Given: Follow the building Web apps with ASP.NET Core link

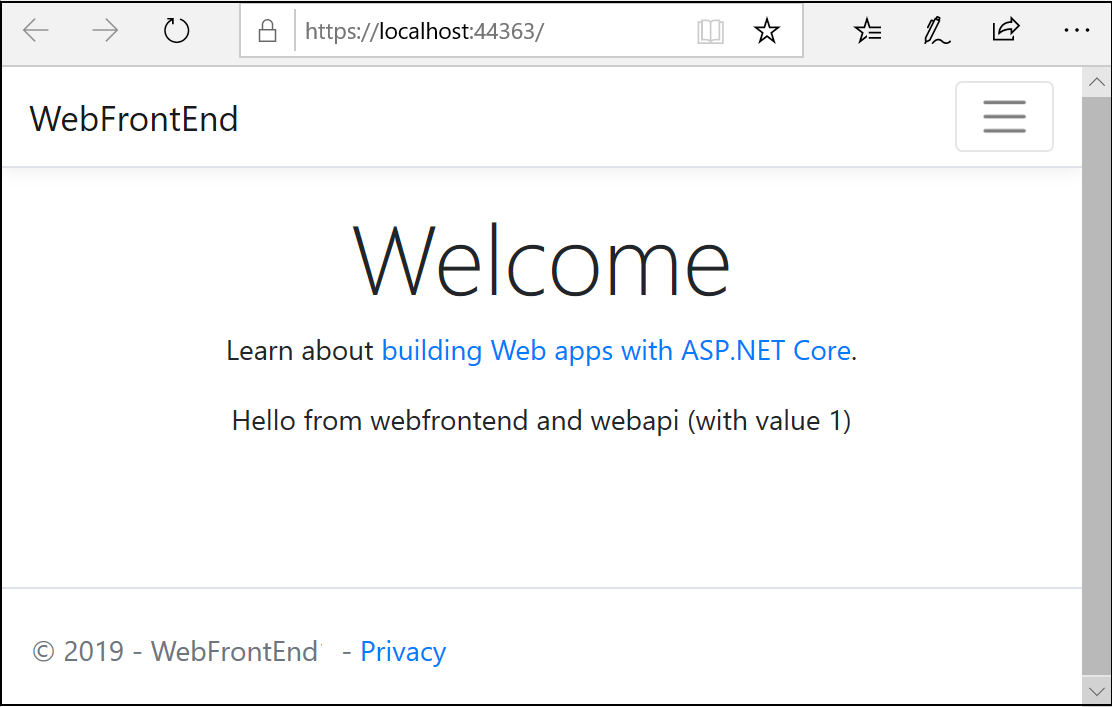Looking at the screenshot, I should tap(616, 351).
